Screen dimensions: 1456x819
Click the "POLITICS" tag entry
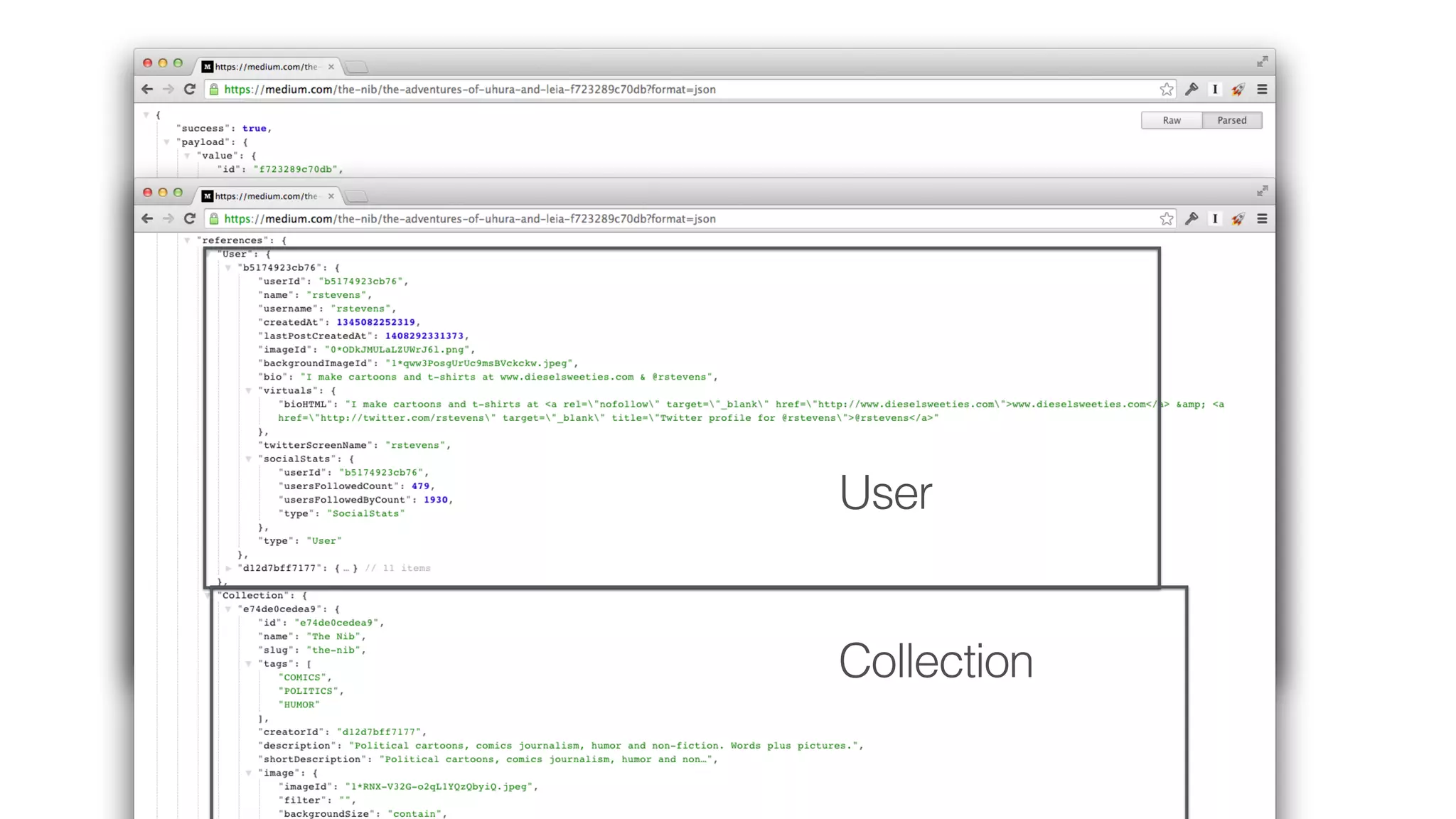point(309,691)
